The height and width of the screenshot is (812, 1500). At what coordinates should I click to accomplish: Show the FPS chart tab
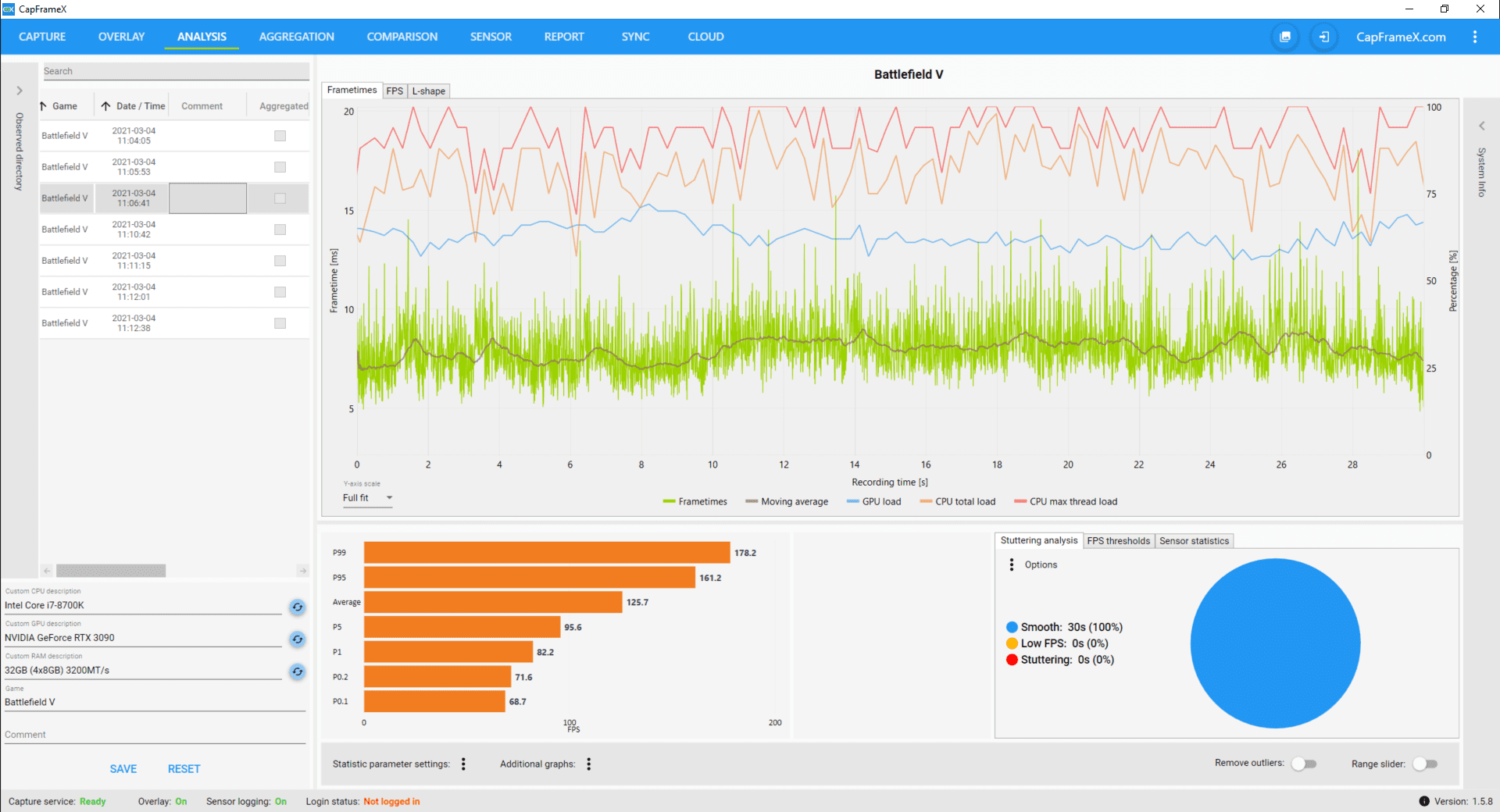395,91
